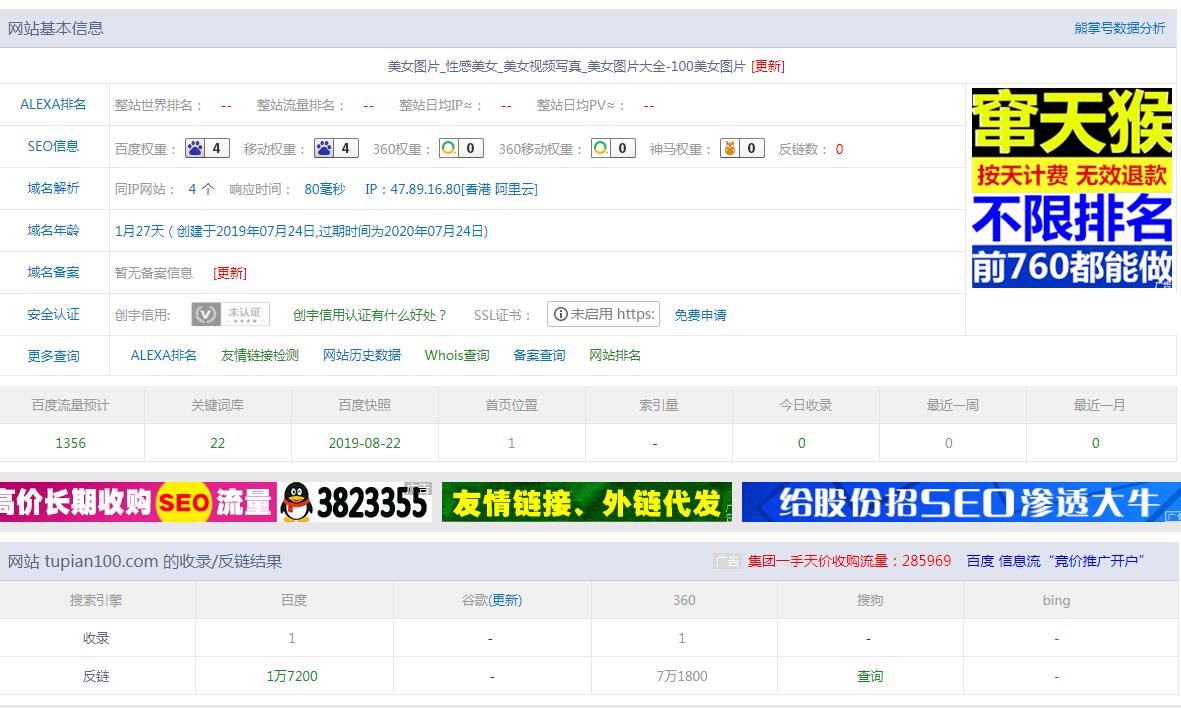Screen dimensions: 1181x708
Task: Click the same-IP sites count 4 个
Action: point(201,189)
